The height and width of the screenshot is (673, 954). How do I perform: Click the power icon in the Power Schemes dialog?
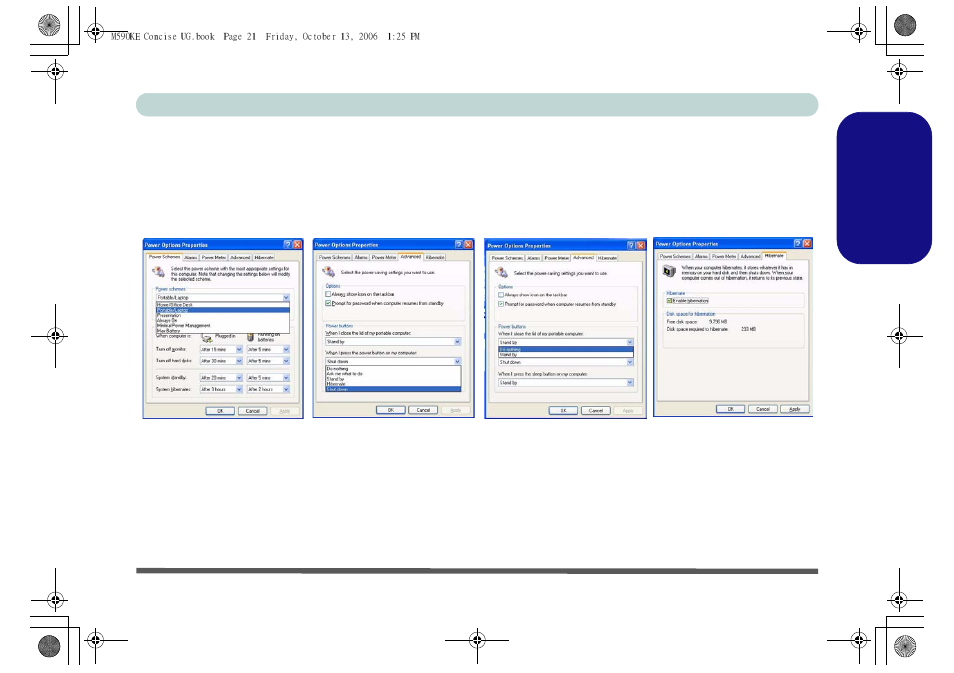coord(158,273)
